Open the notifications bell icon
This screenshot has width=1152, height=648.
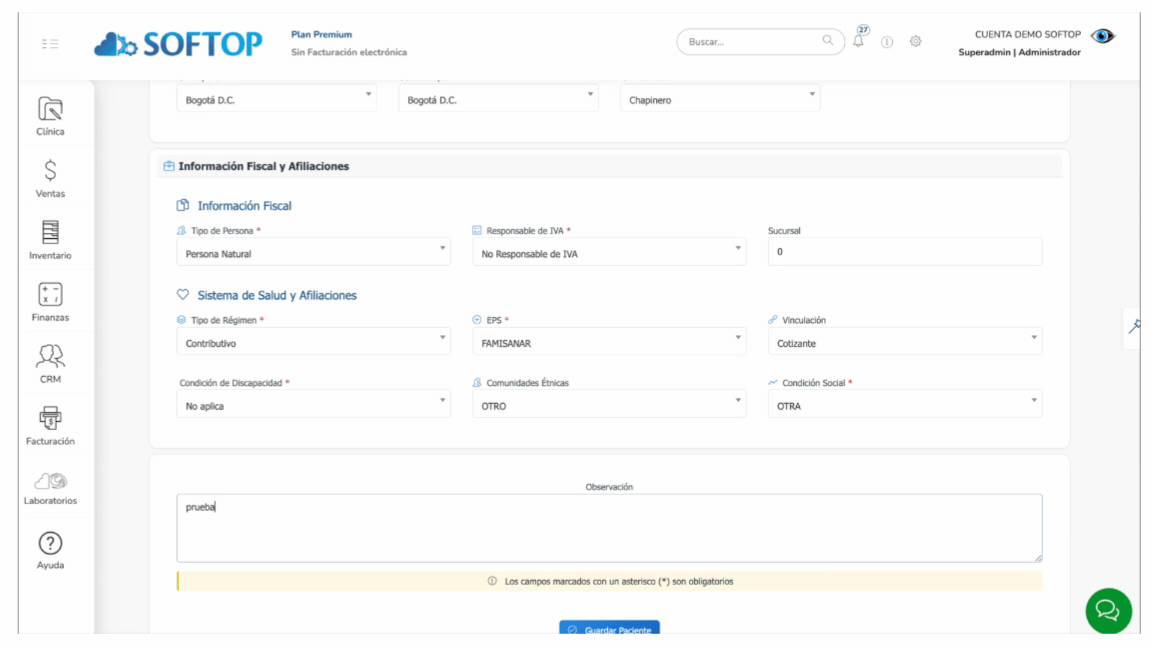pos(858,41)
